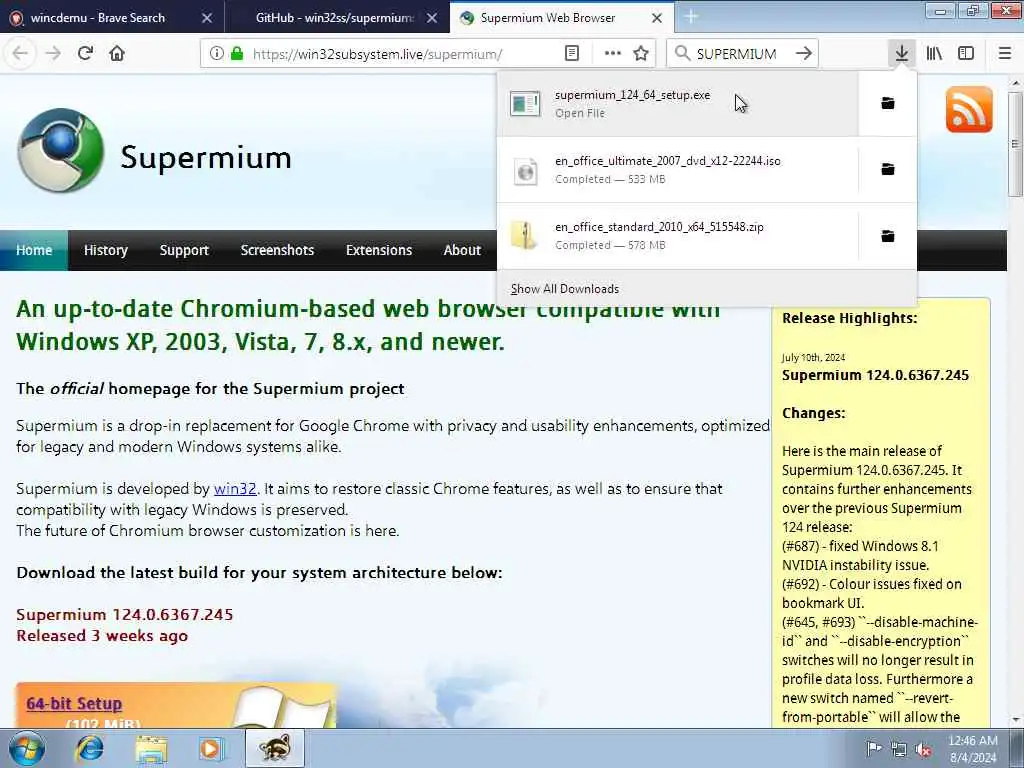Open downloaded file supermium_124_64_setup.exe
The image size is (1024, 768).
click(x=677, y=103)
